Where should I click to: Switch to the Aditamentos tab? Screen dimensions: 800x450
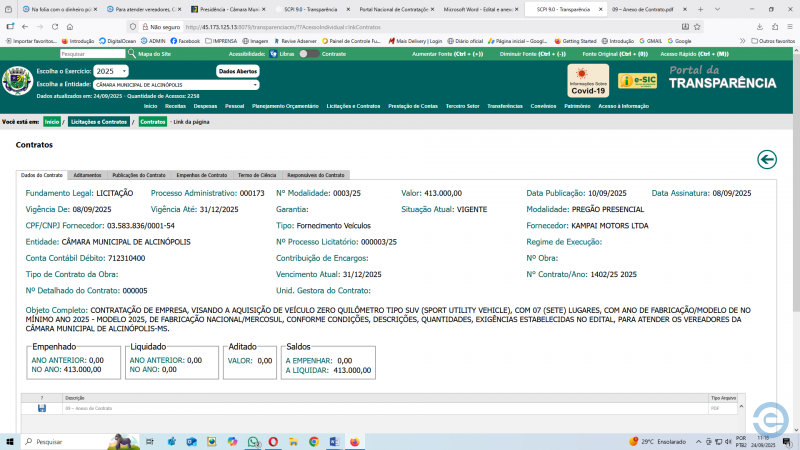87,175
